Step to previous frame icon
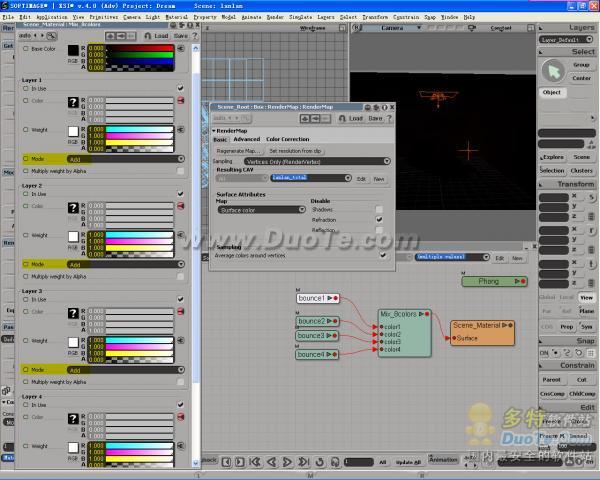Screen dimensions: 600x480 227,462
